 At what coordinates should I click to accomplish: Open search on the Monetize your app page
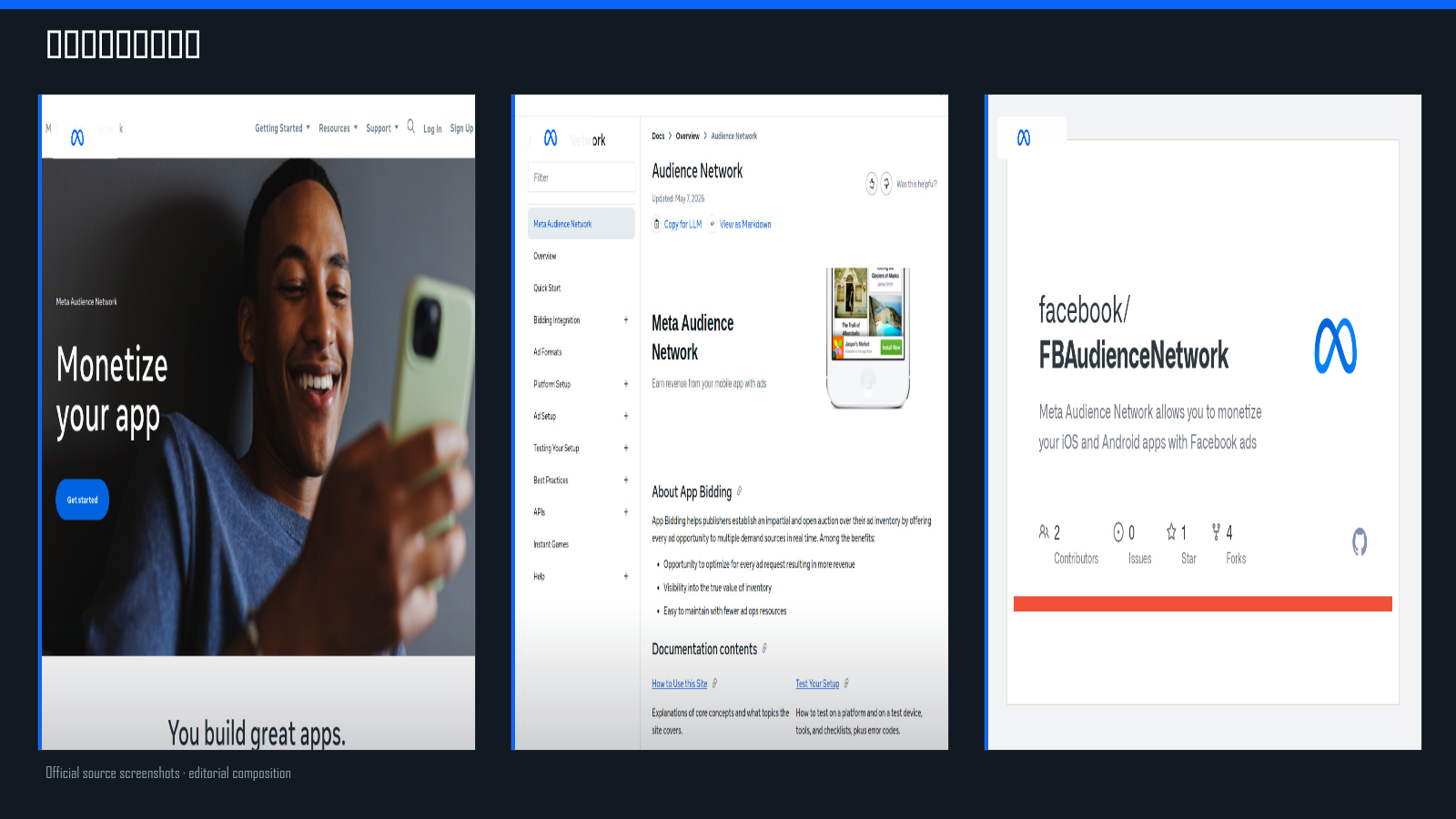[x=410, y=126]
